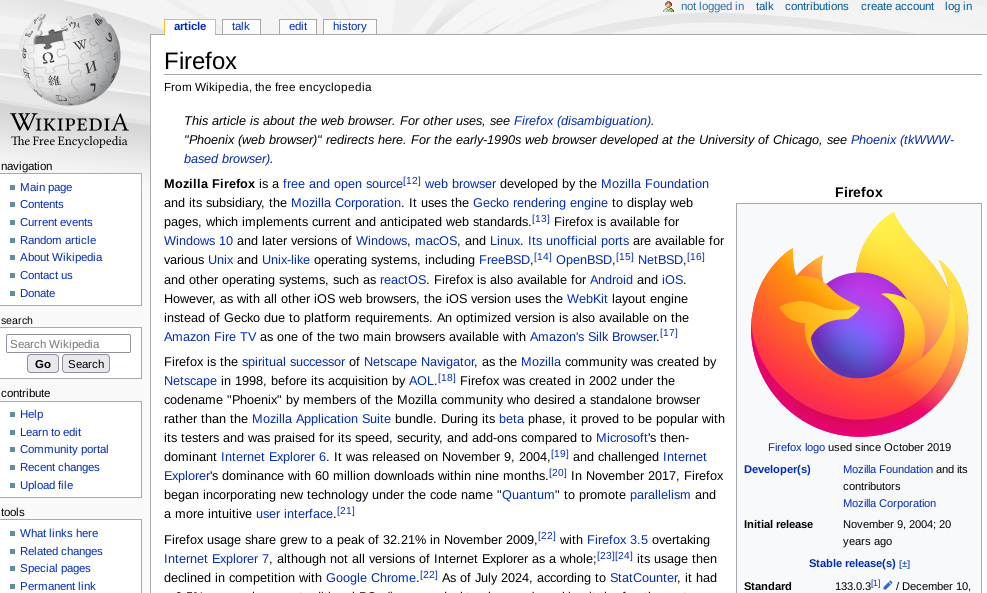Viewport: 987px width, 593px height.
Task: Click the Search button
Action: click(x=86, y=364)
